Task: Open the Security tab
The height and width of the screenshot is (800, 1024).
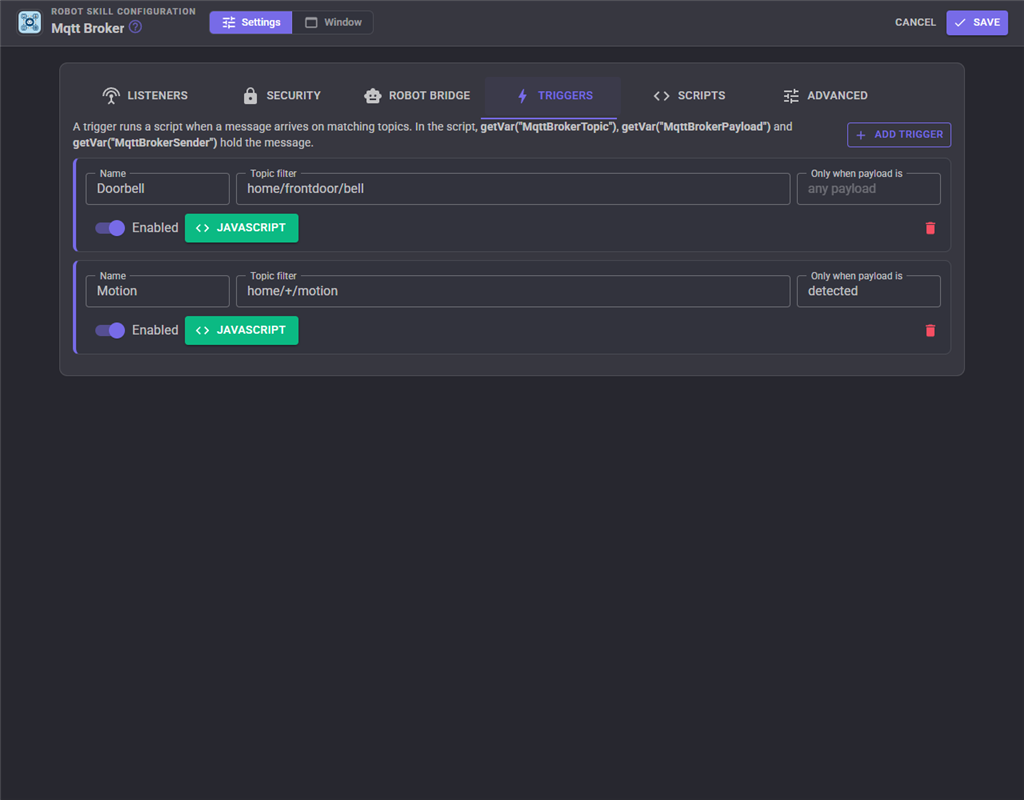Action: (281, 96)
